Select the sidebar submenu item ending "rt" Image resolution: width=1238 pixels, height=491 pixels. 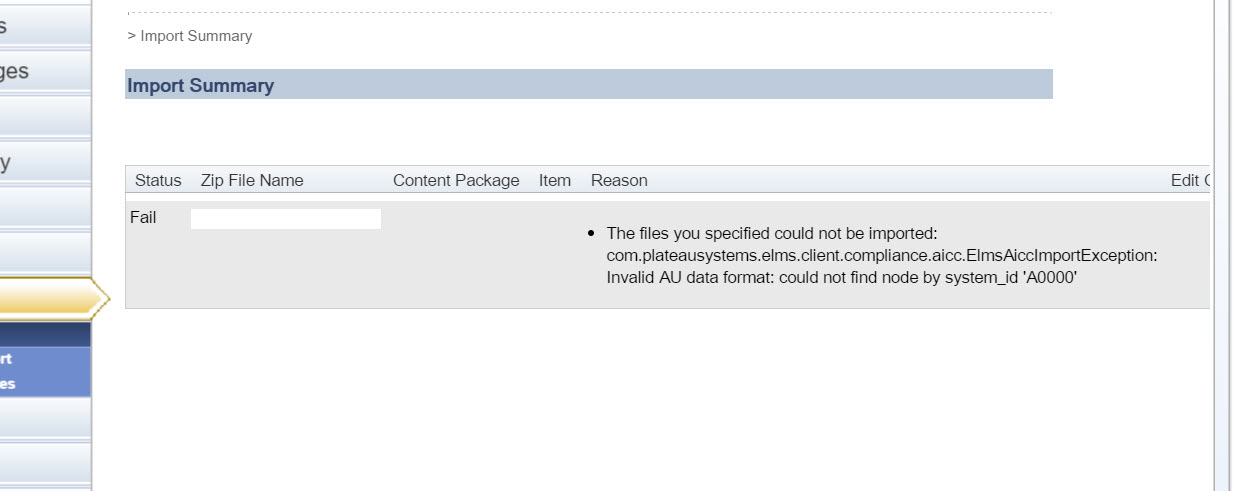(7, 359)
